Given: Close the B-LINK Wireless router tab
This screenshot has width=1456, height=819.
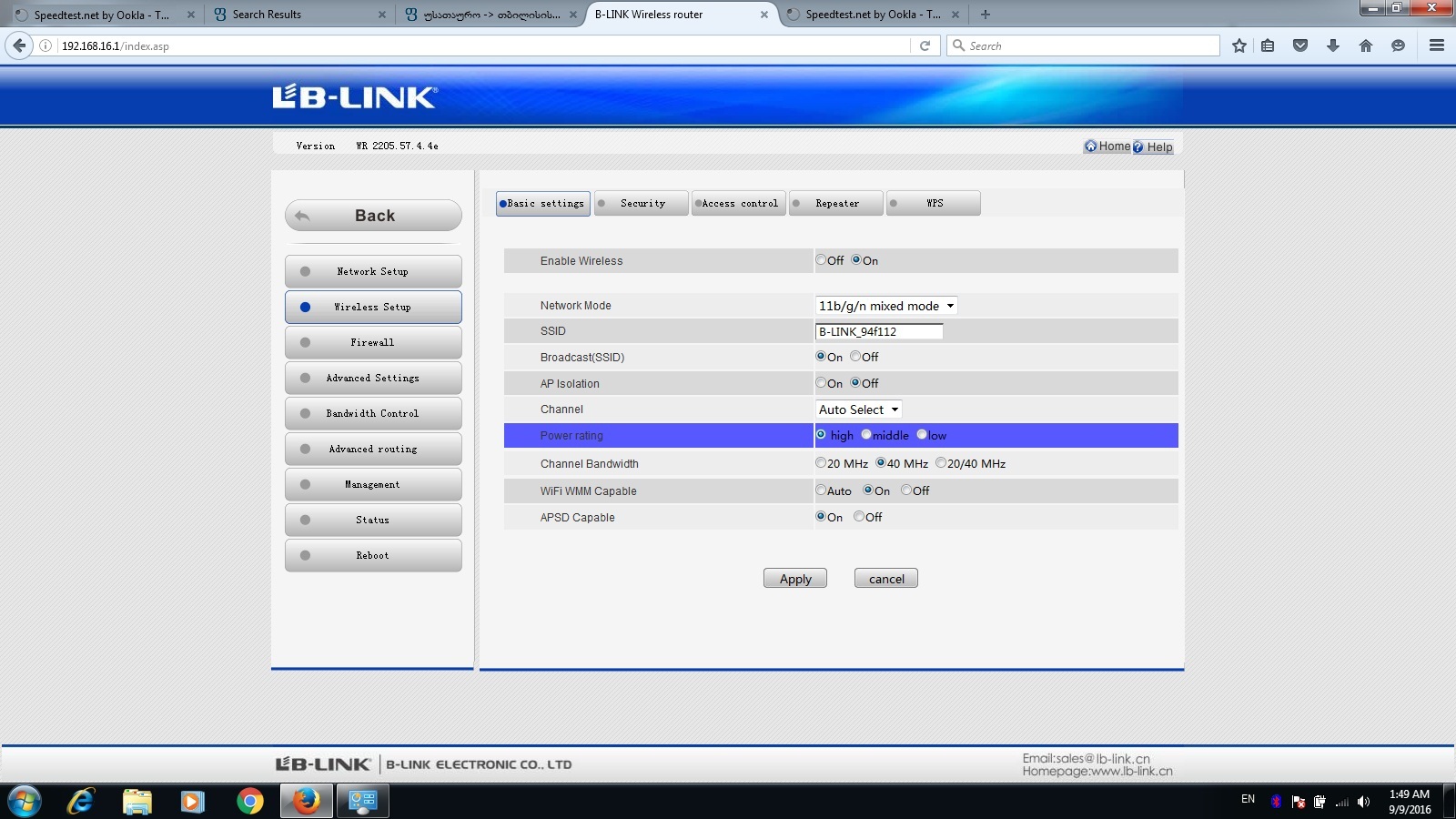Looking at the screenshot, I should pos(764,15).
